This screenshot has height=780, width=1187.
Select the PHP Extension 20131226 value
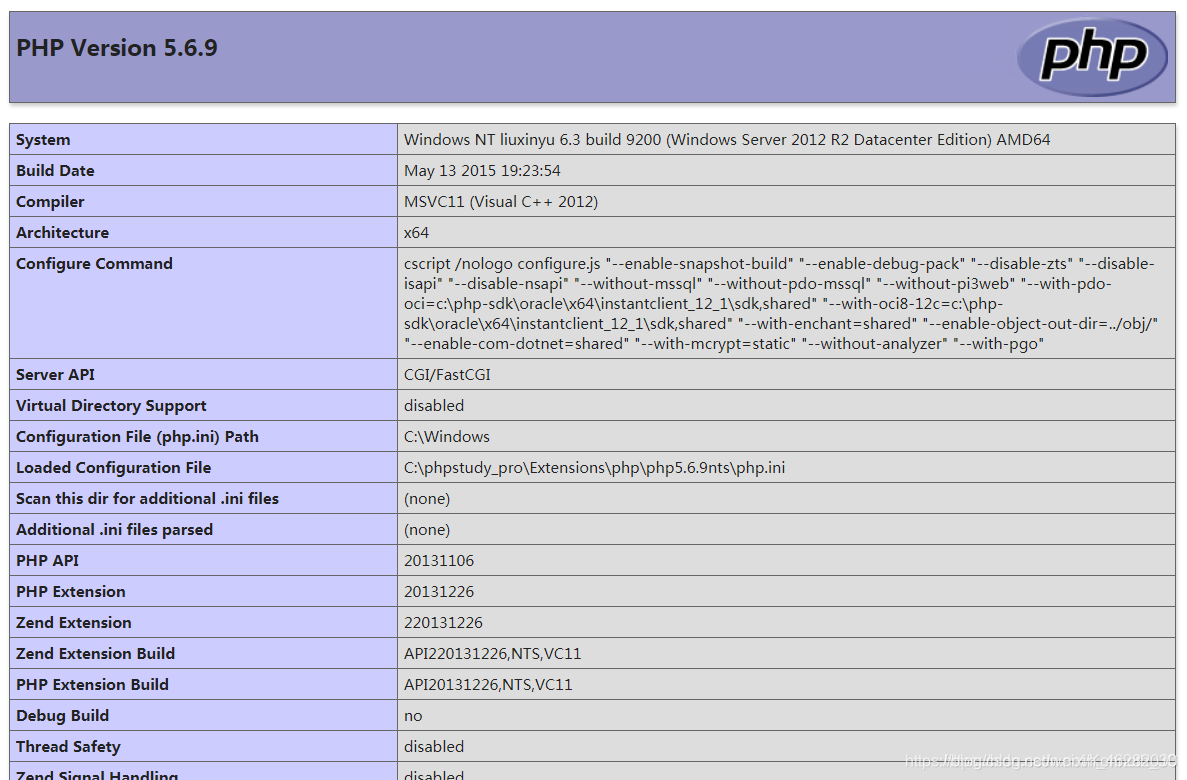436,591
